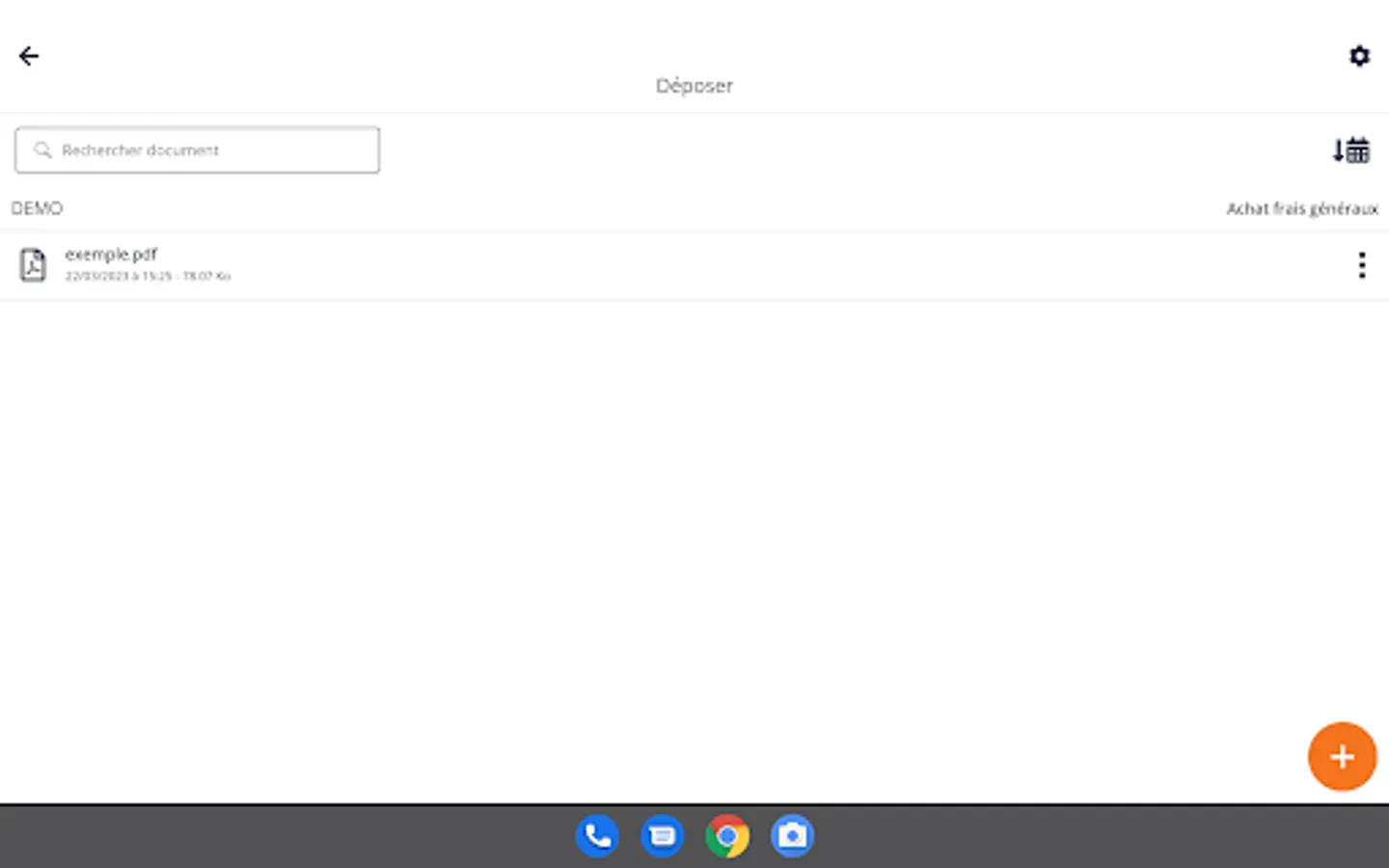Screen dimensions: 1389x868
Task: Click the exemple.pdf date and size details
Action: (148, 276)
